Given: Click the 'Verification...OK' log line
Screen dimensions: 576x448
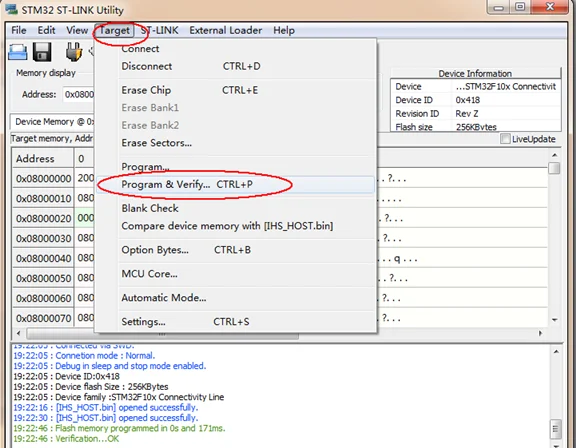Looking at the screenshot, I should click(66, 438).
